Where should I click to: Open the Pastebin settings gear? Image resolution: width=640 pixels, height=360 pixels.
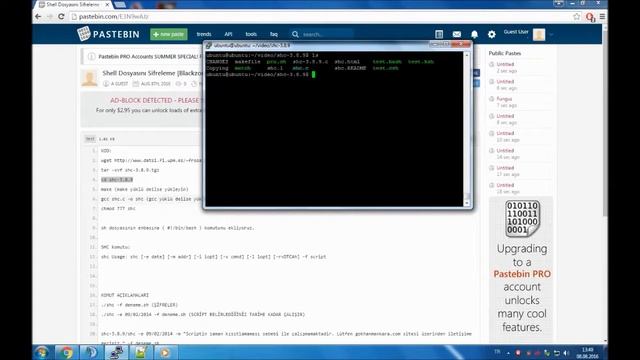pyautogui.click(x=491, y=34)
